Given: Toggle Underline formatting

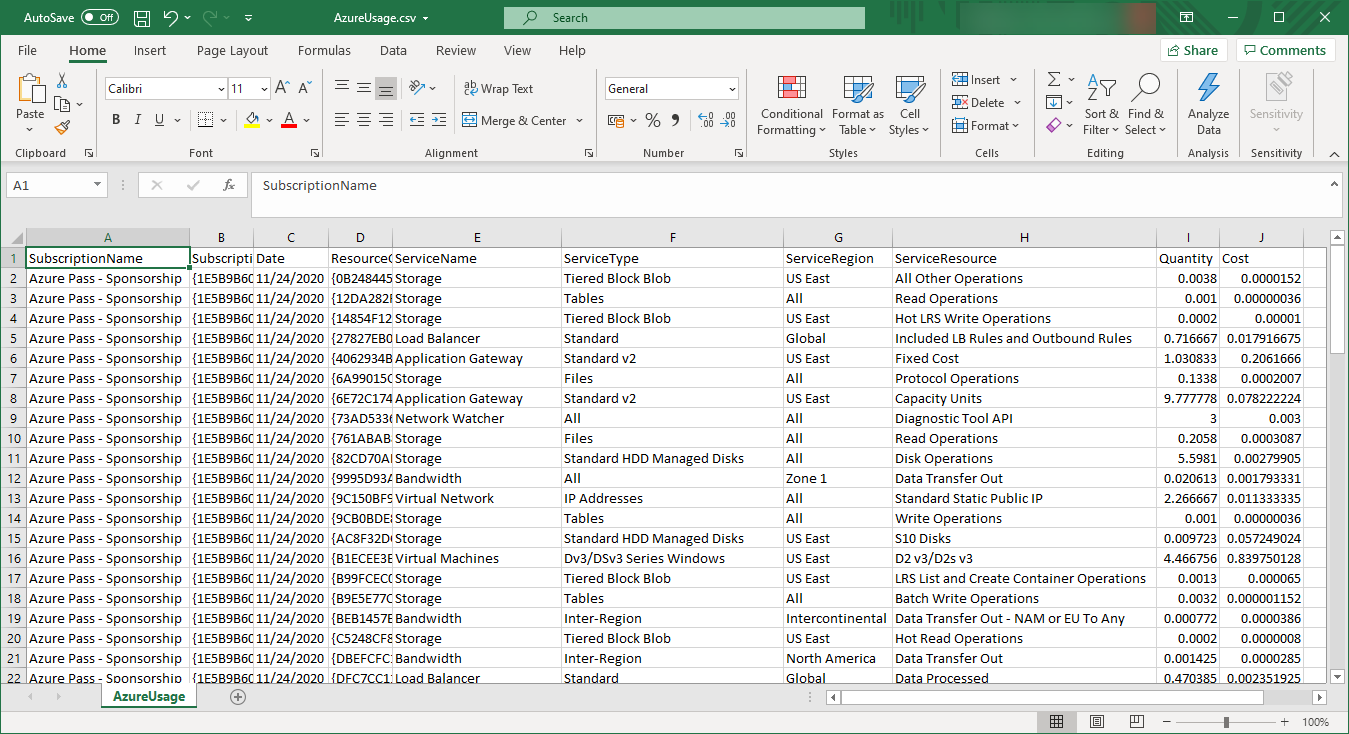Looking at the screenshot, I should (160, 120).
